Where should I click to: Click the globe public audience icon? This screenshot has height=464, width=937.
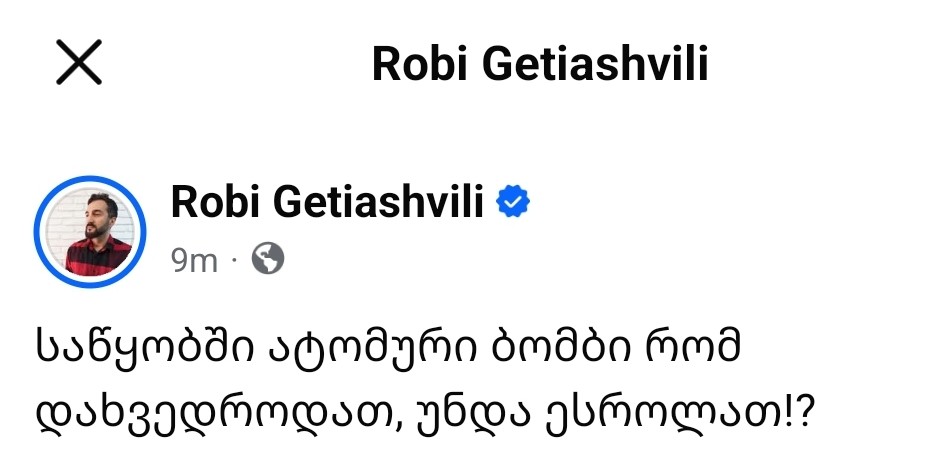(267, 259)
